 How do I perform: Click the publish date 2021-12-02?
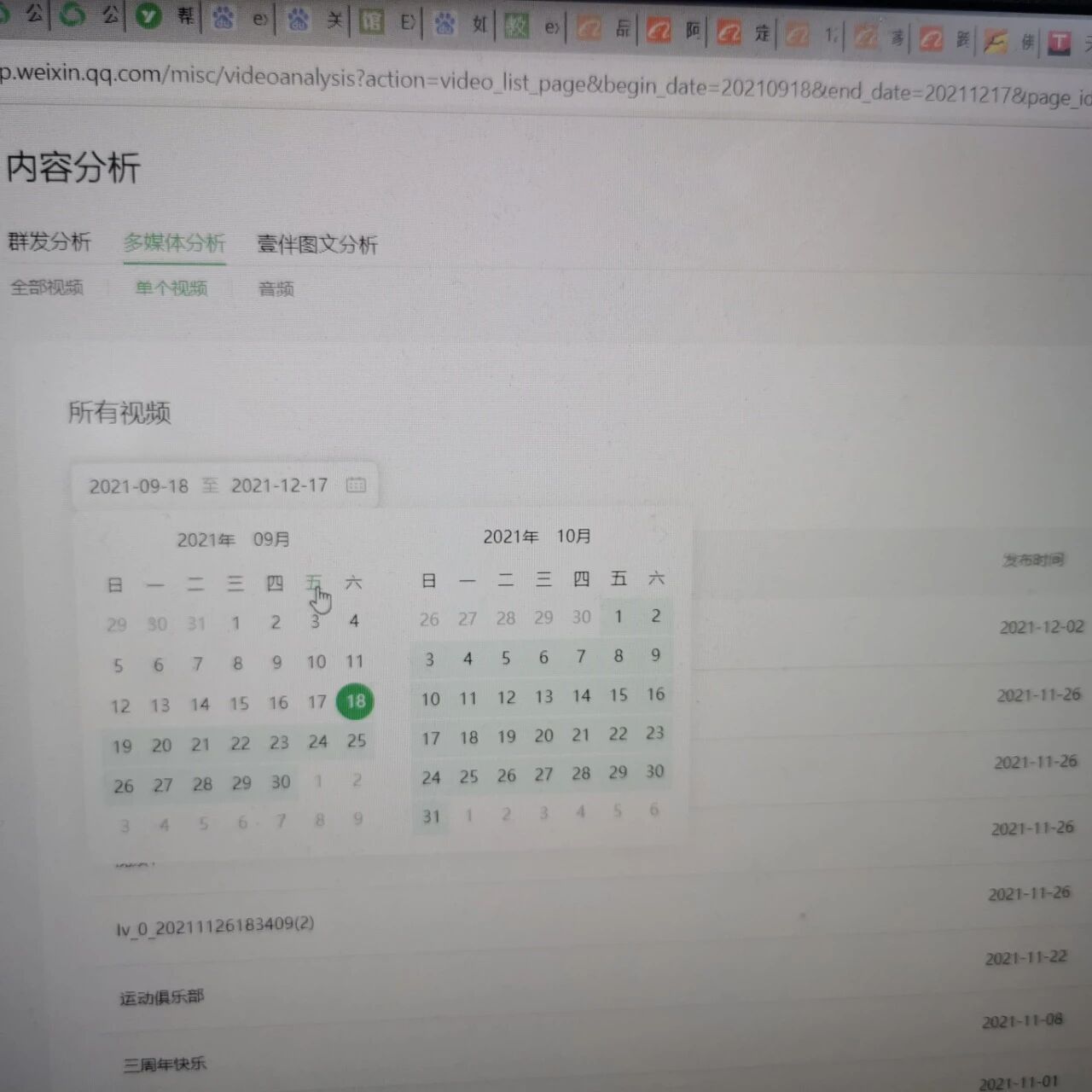[1042, 627]
